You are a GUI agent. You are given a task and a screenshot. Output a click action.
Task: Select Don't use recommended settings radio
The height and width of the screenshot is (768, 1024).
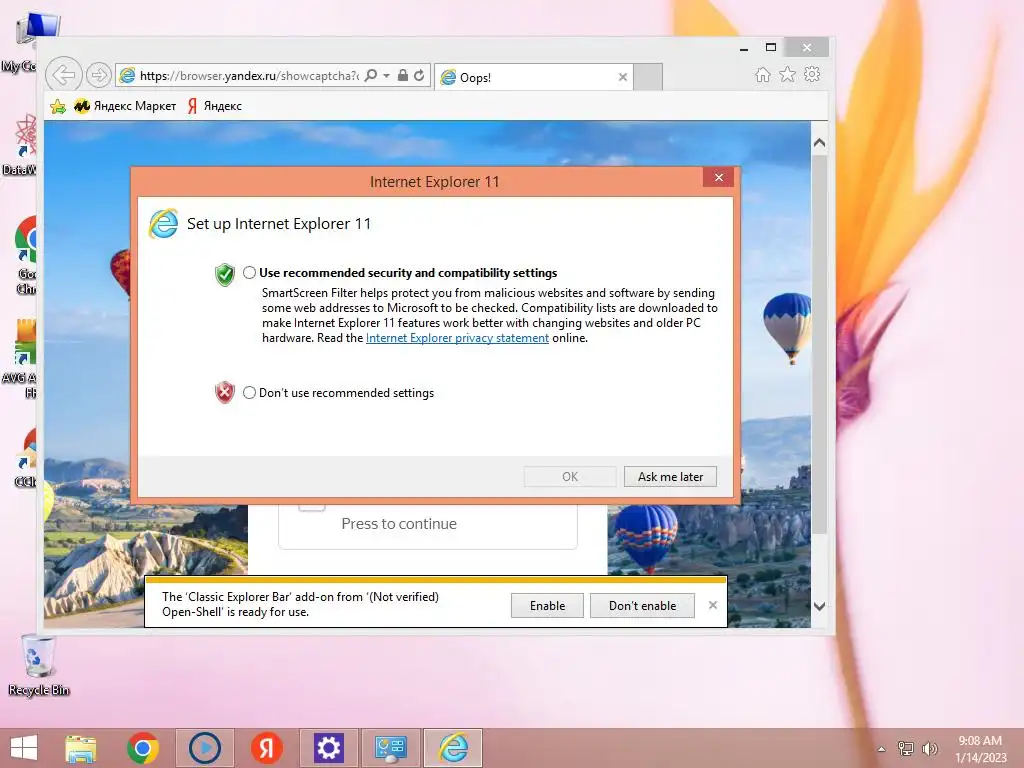[249, 392]
